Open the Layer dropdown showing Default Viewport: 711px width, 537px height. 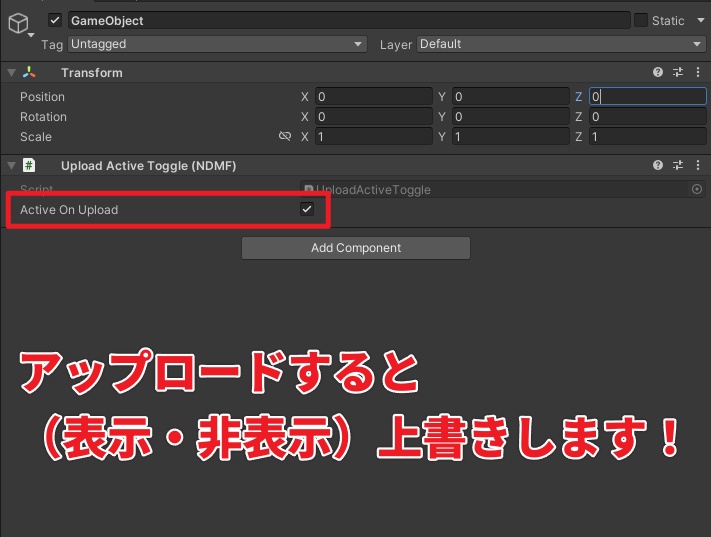pyautogui.click(x=561, y=44)
